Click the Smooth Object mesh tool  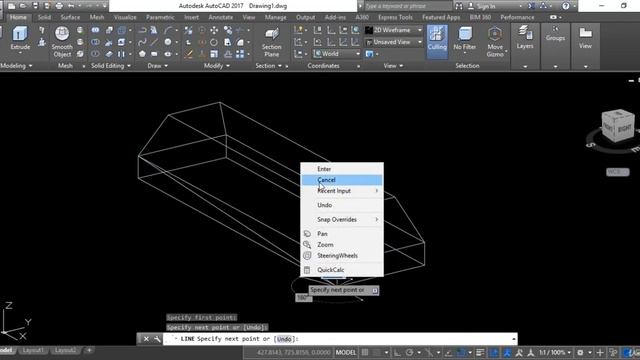click(62, 41)
